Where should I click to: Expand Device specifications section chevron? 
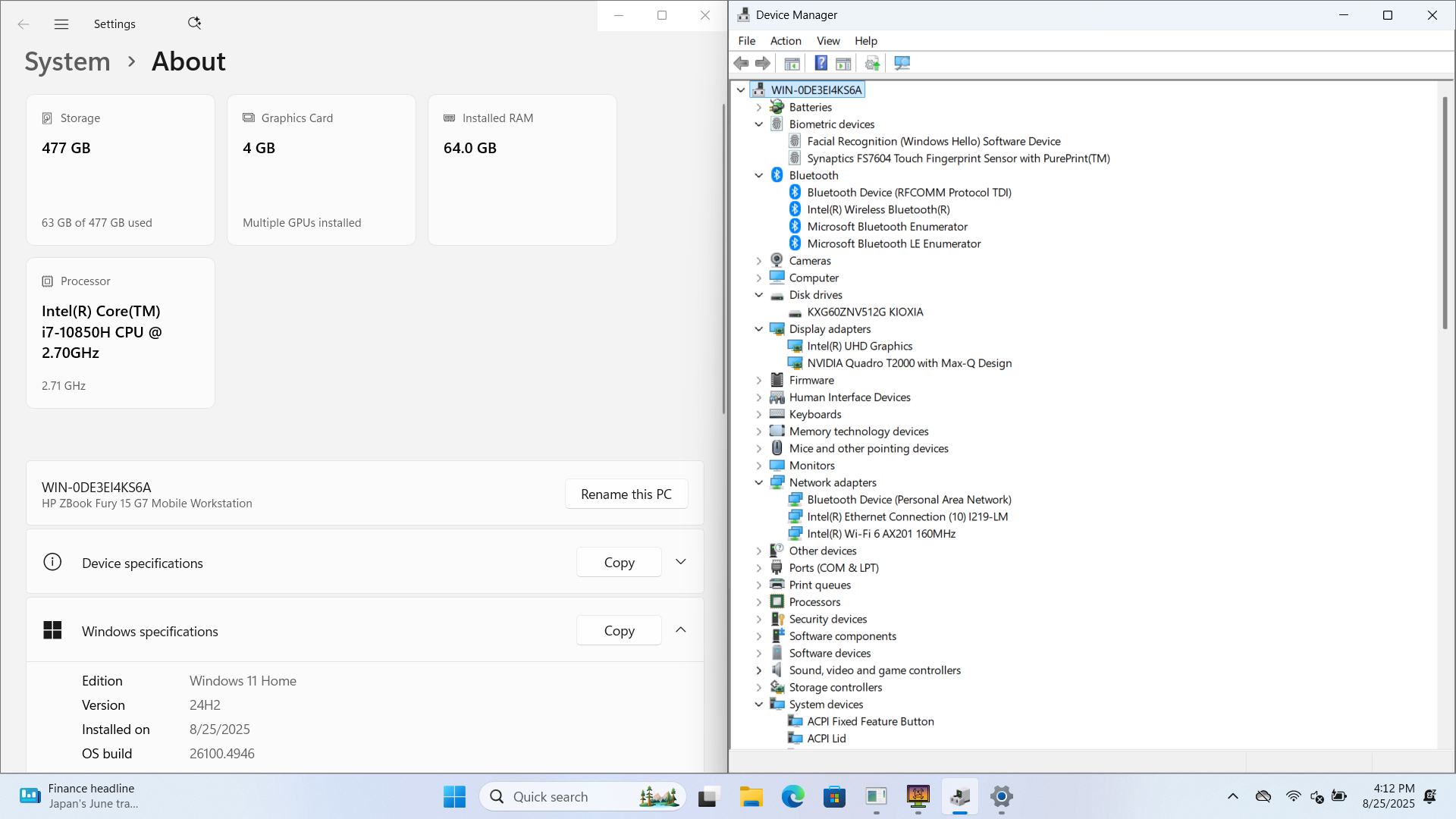click(680, 562)
